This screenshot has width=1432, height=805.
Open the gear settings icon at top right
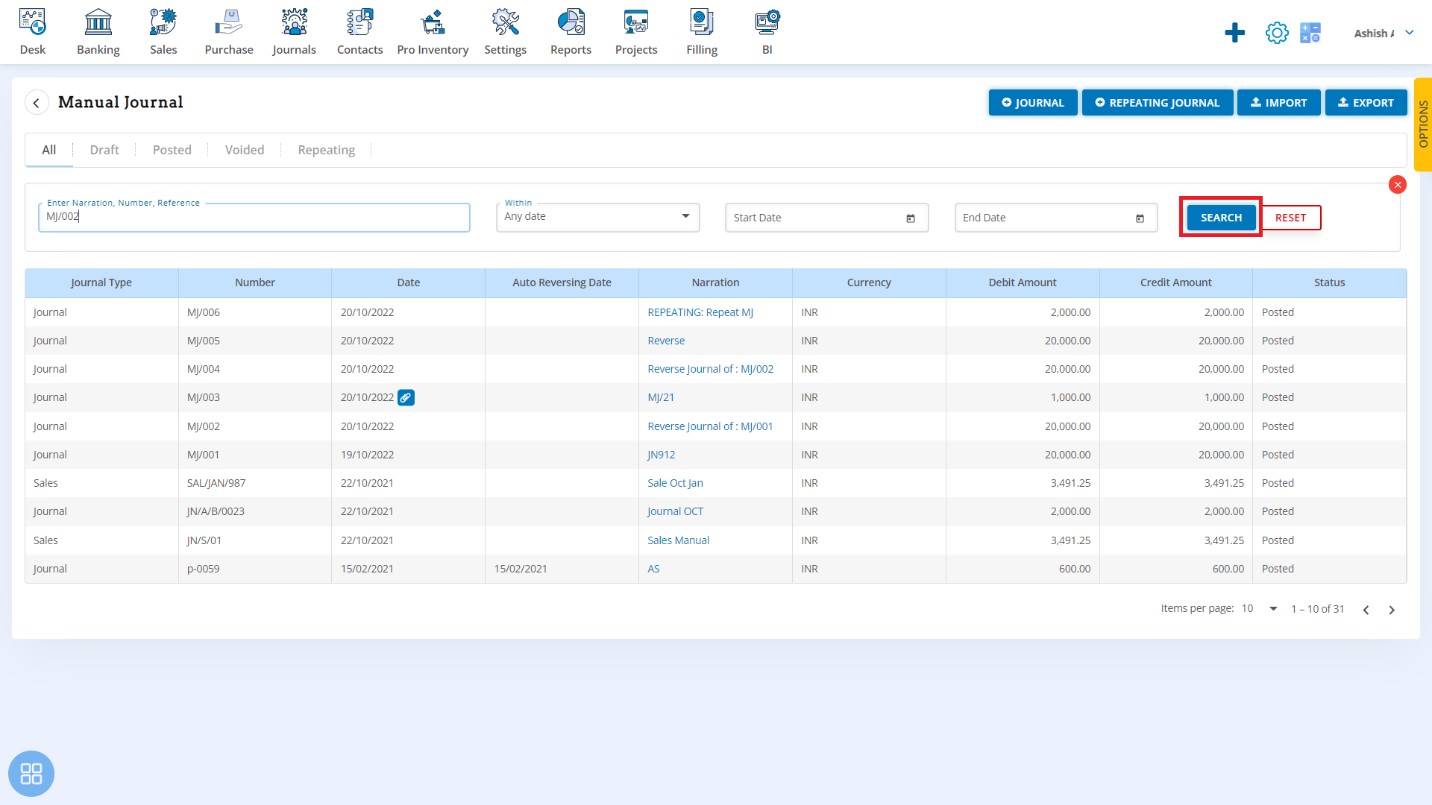click(x=1277, y=33)
